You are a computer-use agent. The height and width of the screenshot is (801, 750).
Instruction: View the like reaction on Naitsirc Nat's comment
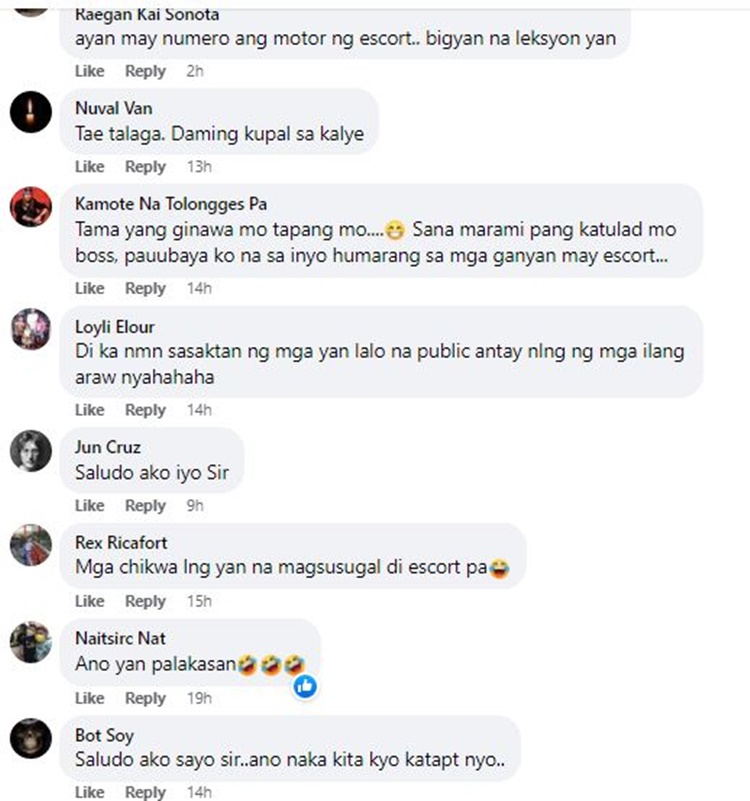tap(305, 686)
